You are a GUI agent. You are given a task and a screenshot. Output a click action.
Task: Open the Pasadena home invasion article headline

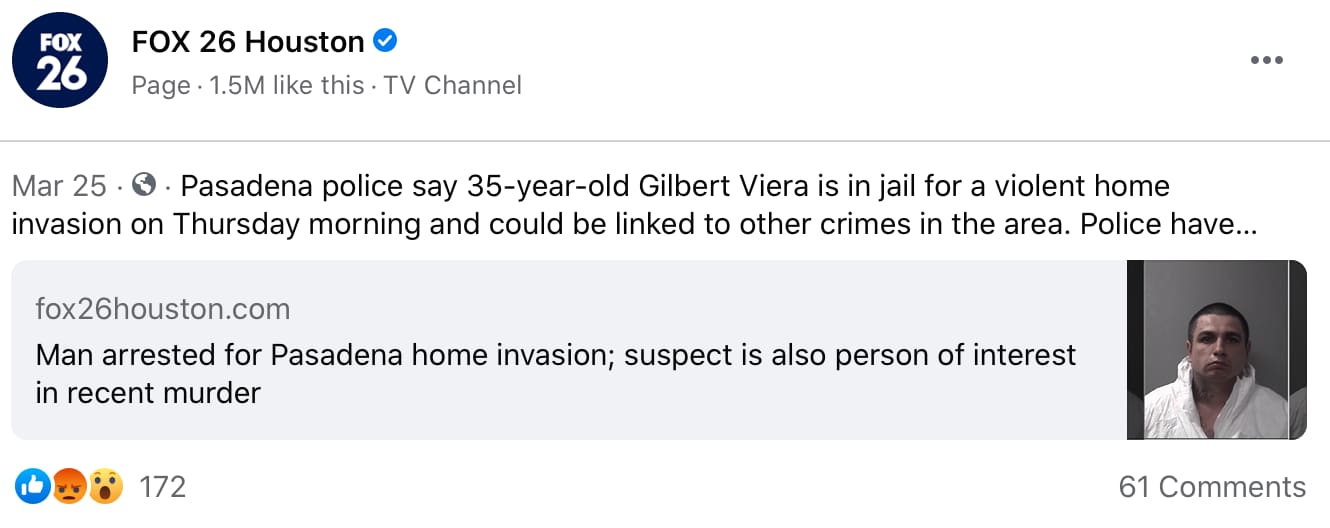[x=555, y=355]
